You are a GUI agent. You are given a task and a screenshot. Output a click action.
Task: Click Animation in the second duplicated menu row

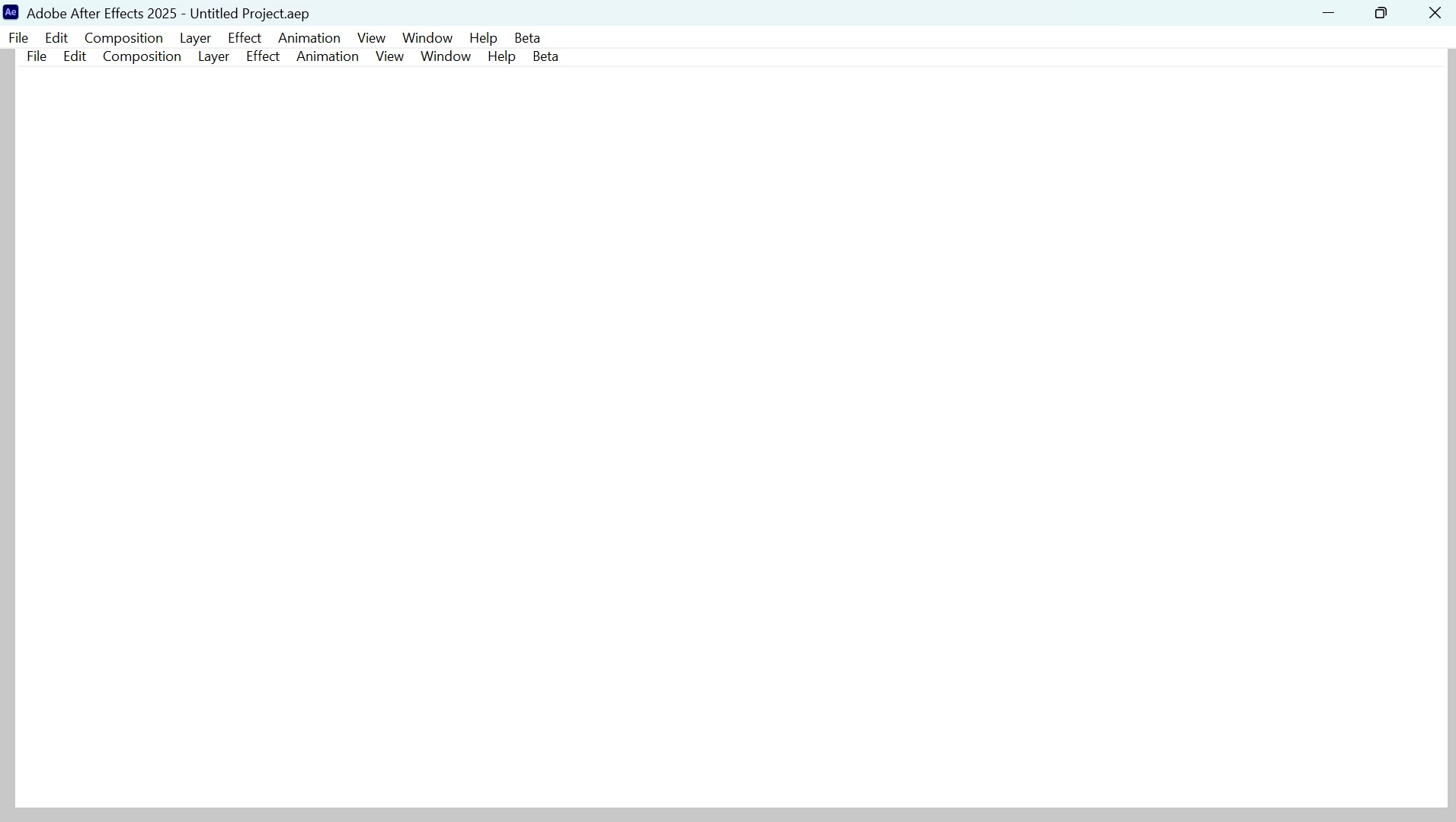328,56
